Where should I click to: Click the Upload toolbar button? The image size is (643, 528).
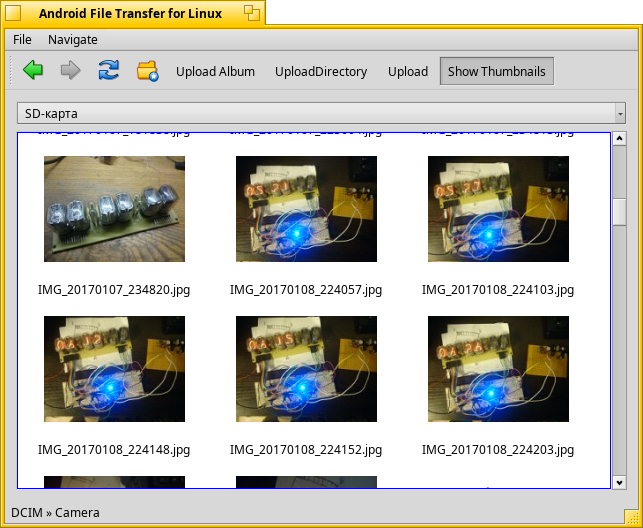coord(408,71)
